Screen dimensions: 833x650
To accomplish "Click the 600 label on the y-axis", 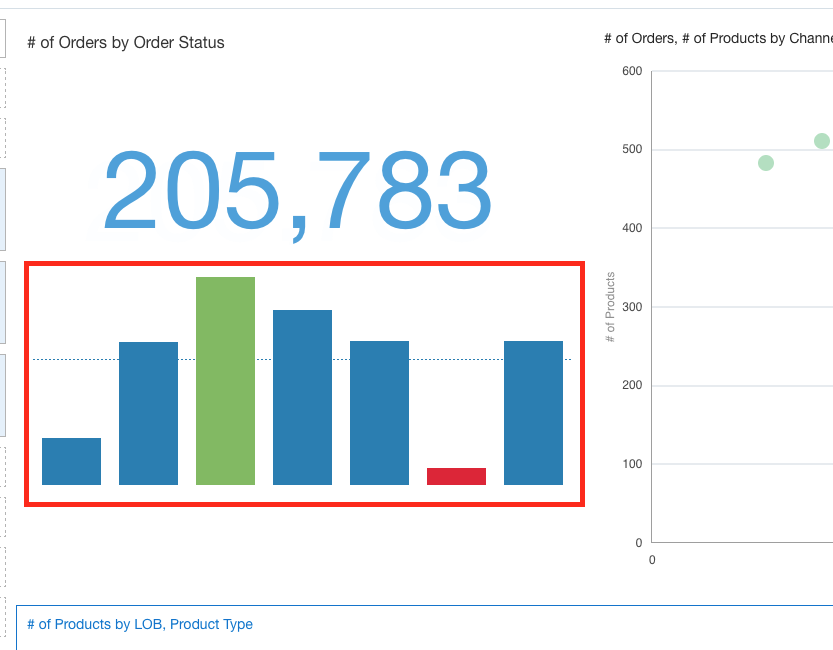I will click(x=632, y=71).
